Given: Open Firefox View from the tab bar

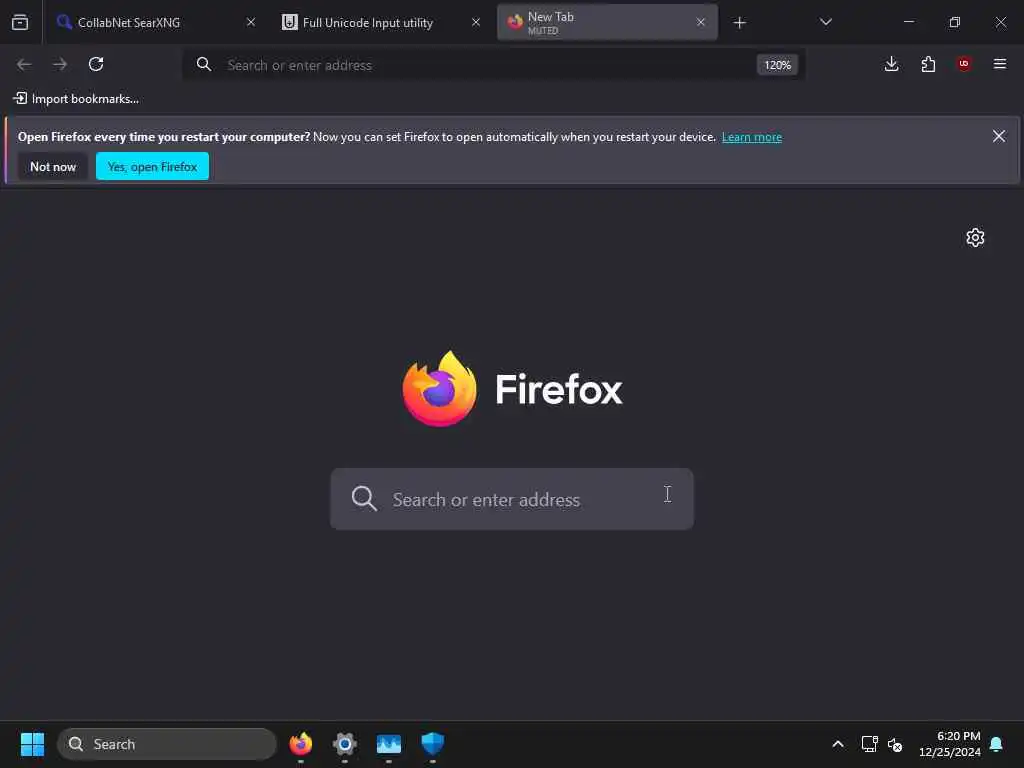Looking at the screenshot, I should coord(20,22).
